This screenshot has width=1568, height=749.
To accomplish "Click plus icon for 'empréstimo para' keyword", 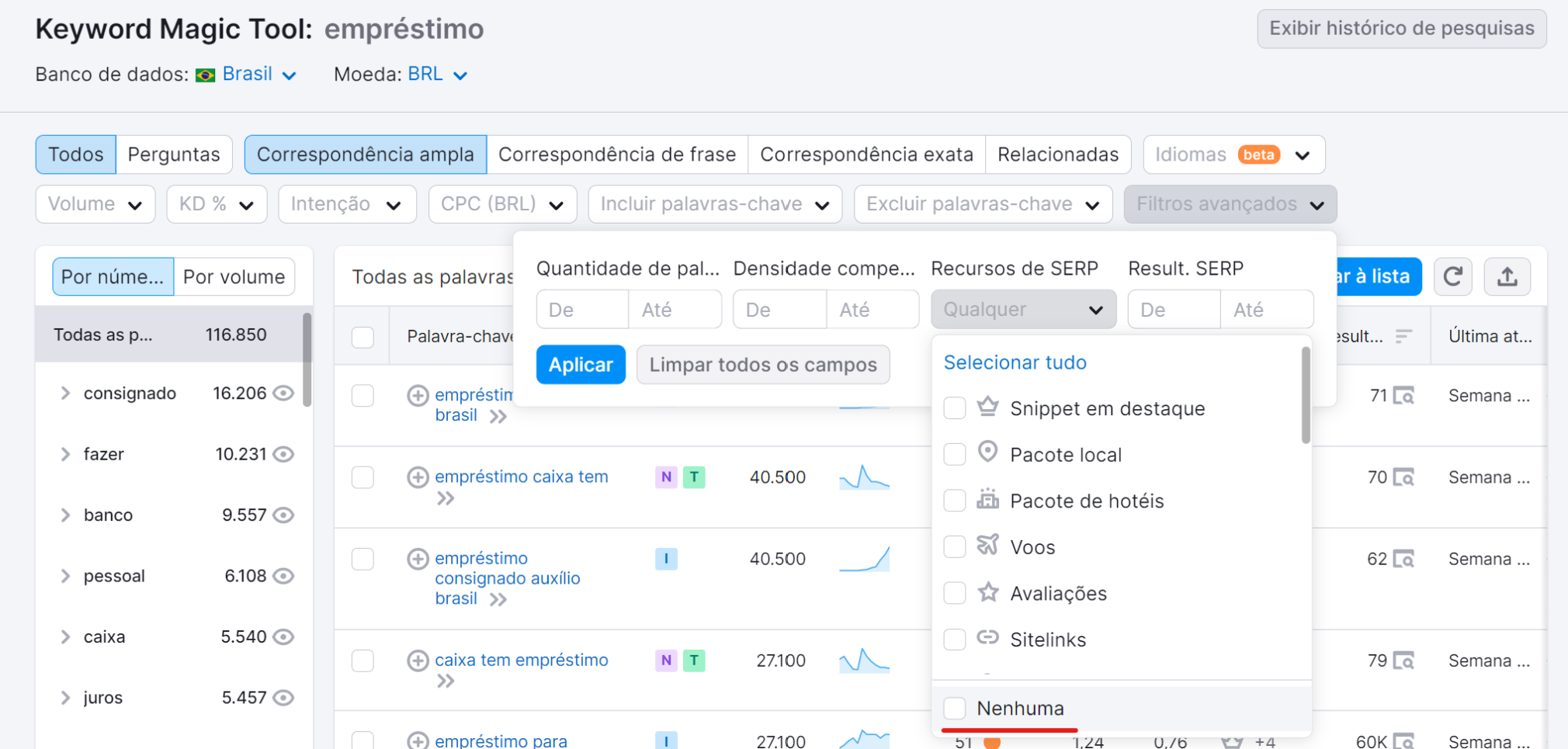I will coord(418,741).
